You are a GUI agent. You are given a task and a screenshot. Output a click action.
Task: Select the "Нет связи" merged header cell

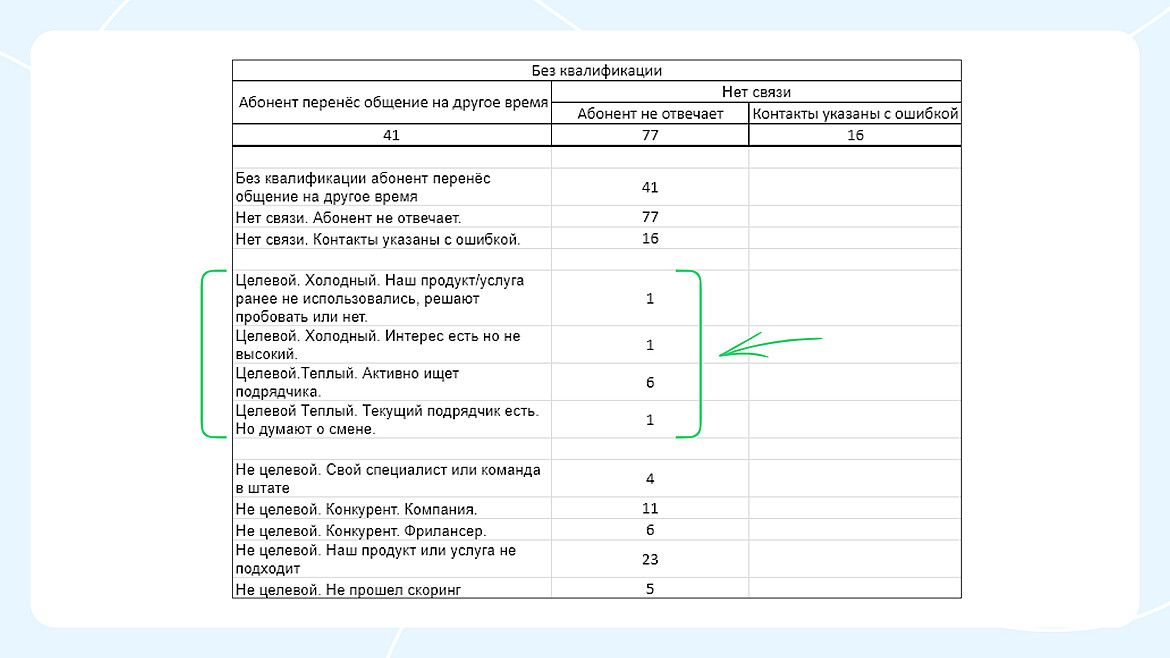pyautogui.click(x=756, y=92)
